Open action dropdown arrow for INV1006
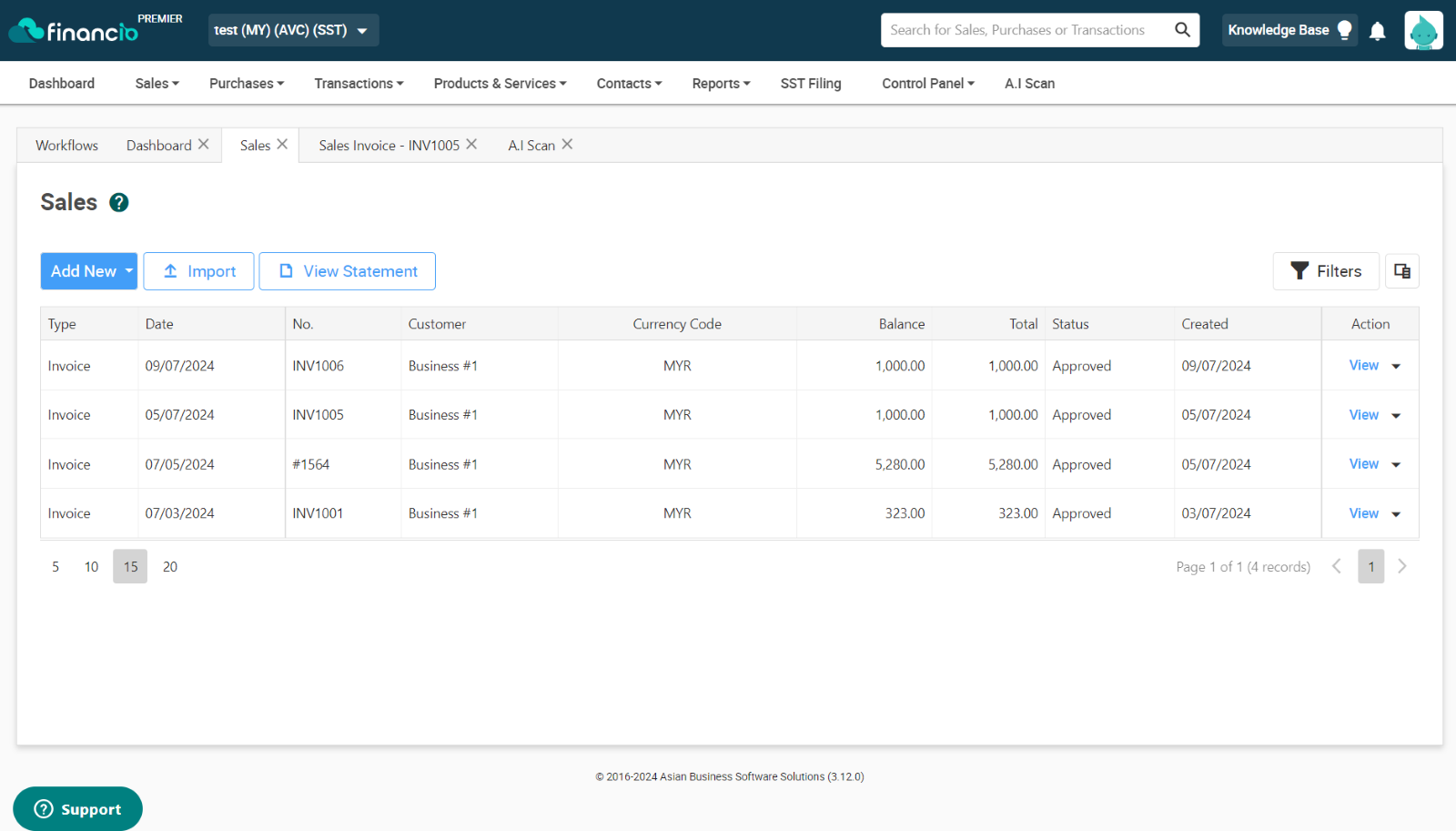This screenshot has height=831, width=1456. pyautogui.click(x=1396, y=366)
